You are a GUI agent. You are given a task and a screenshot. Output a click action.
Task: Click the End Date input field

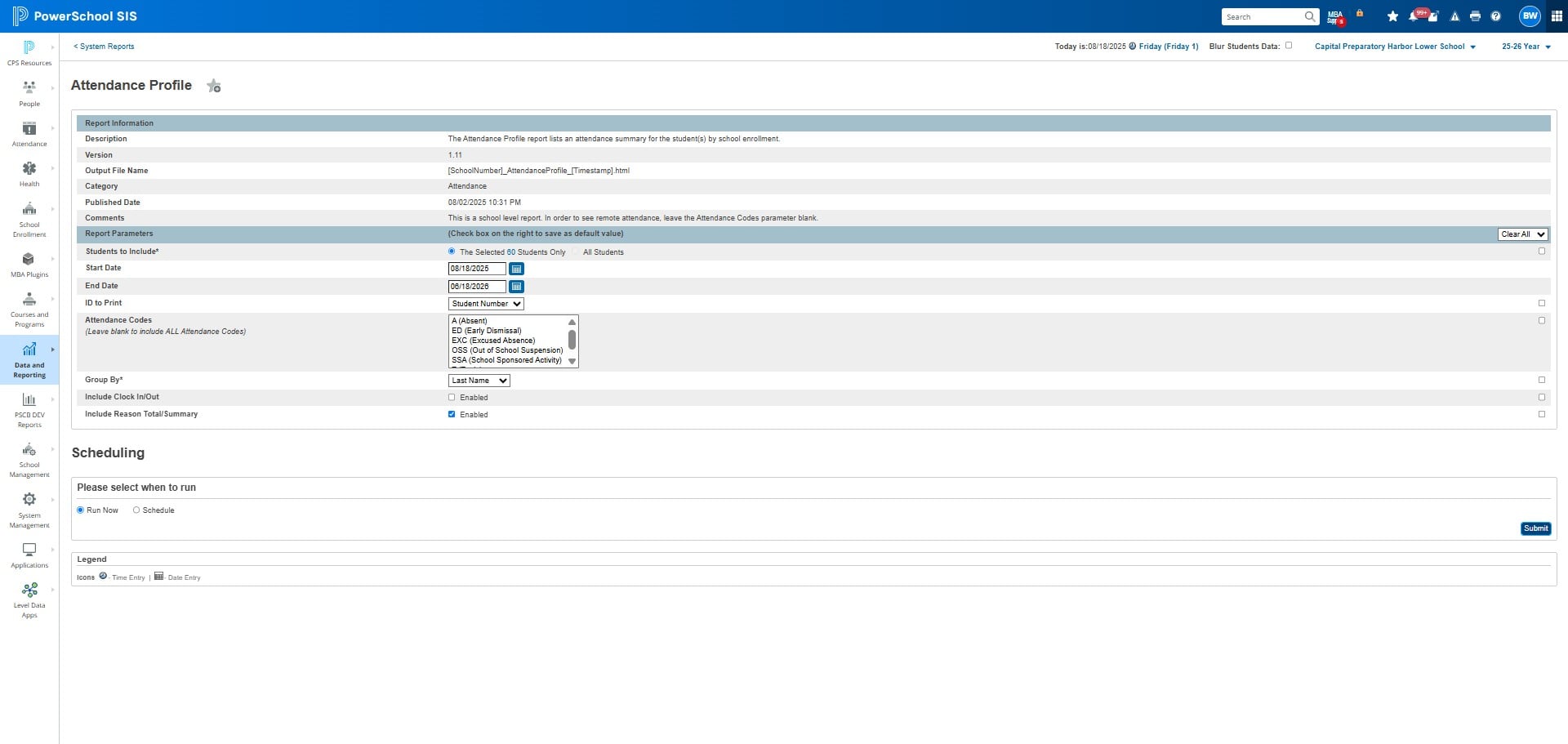[x=477, y=287]
